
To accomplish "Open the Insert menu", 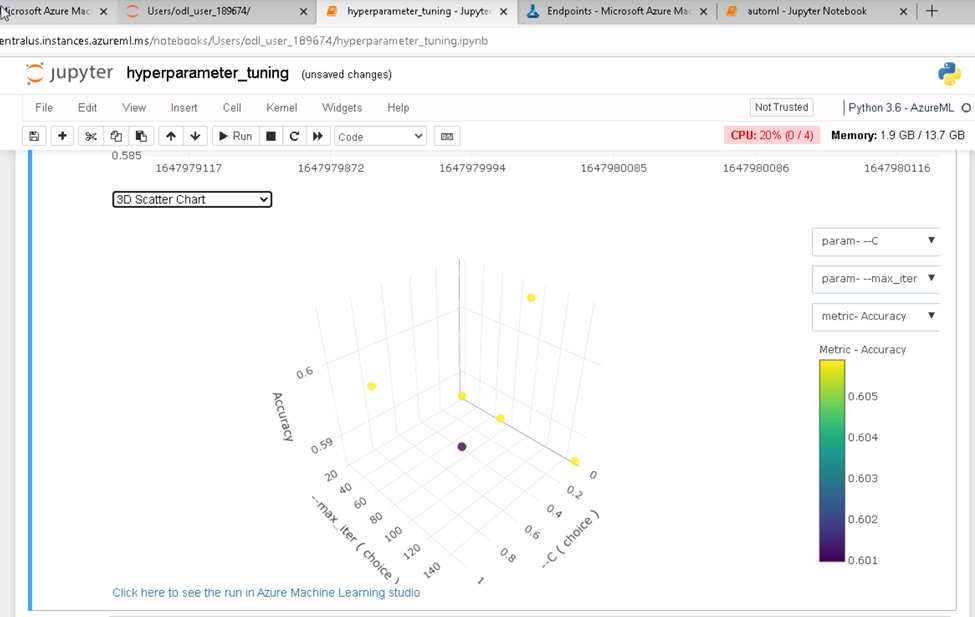I will (184, 108).
